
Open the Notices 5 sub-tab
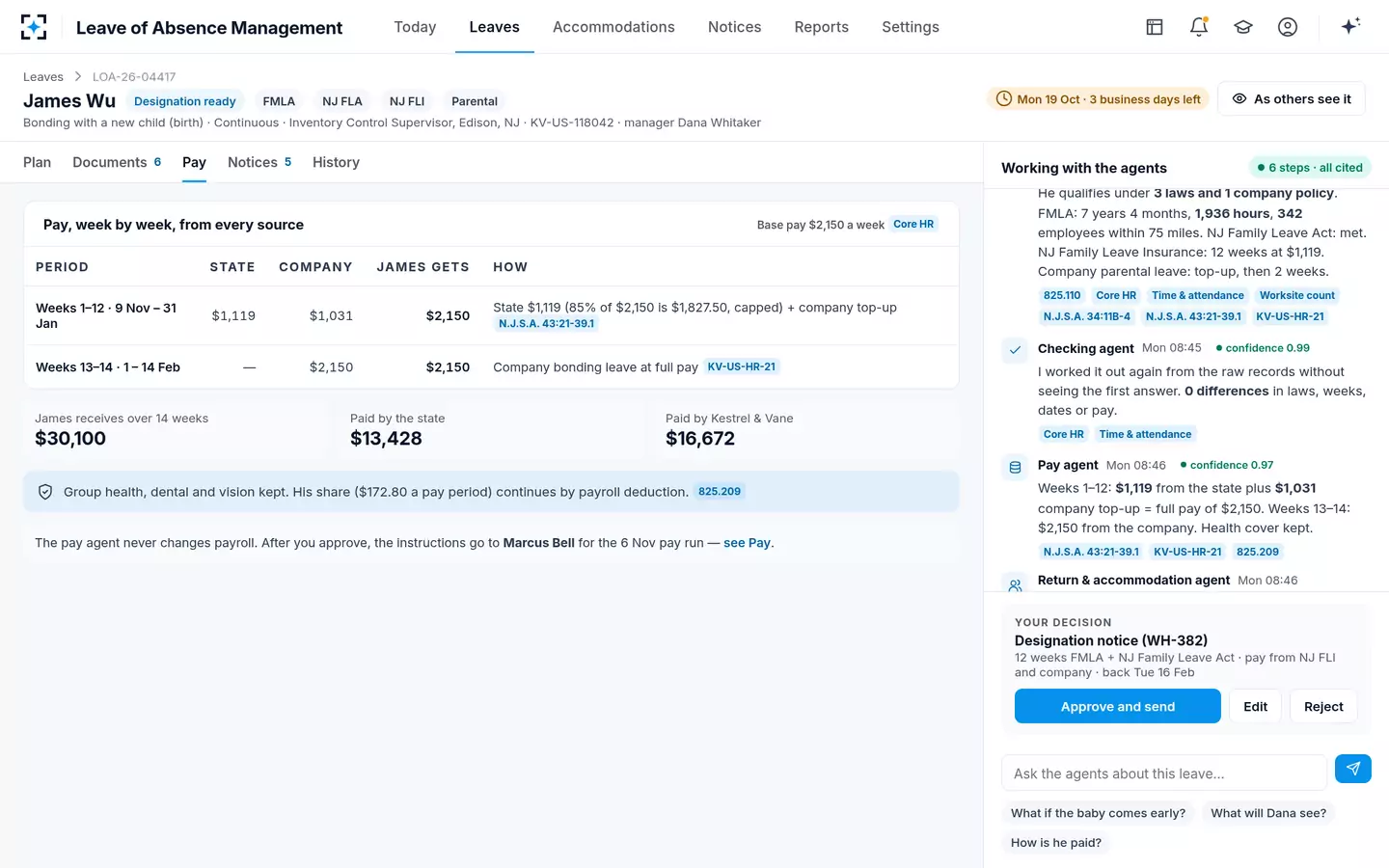259,162
